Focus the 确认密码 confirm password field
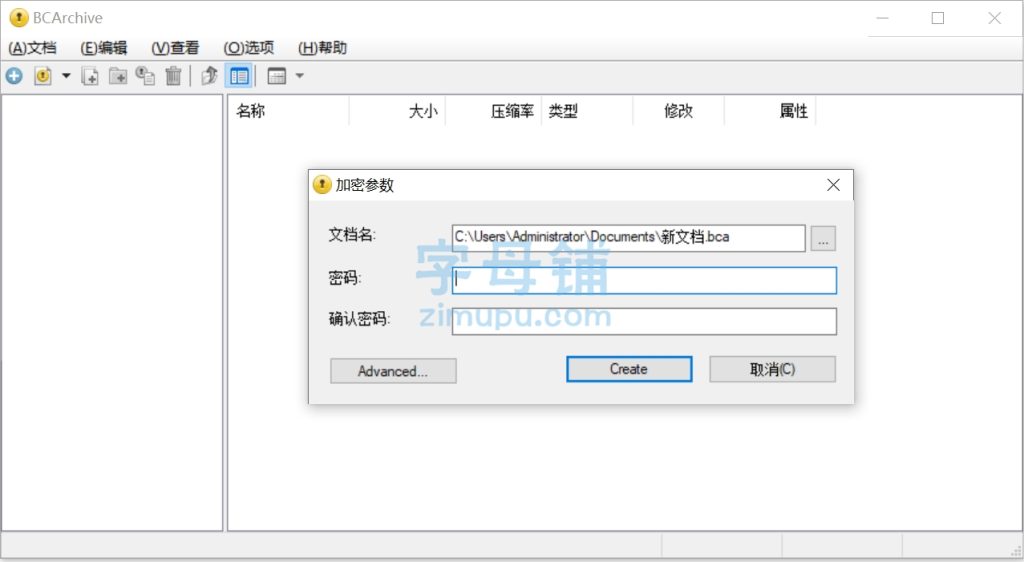This screenshot has width=1024, height=562. (x=644, y=321)
